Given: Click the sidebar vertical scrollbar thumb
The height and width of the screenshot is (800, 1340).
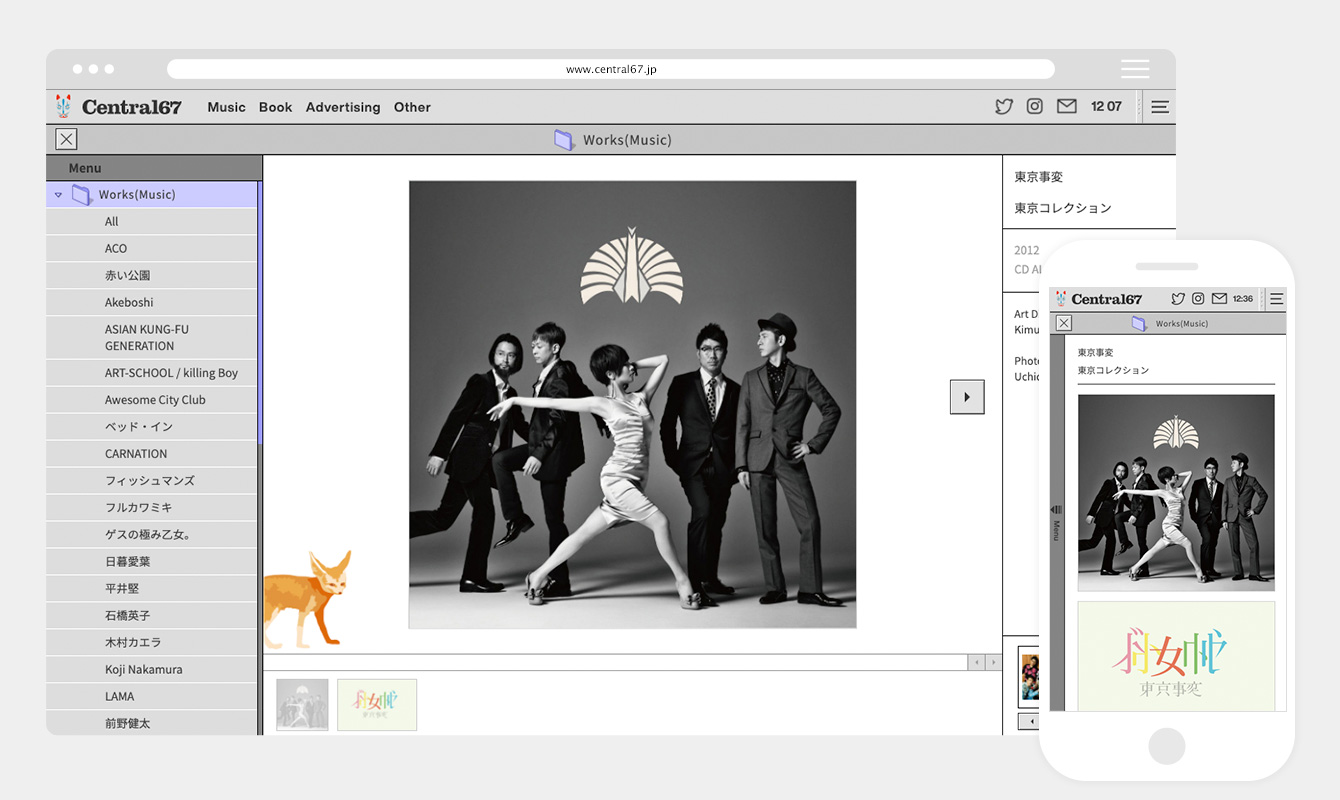Looking at the screenshot, I should [260, 313].
